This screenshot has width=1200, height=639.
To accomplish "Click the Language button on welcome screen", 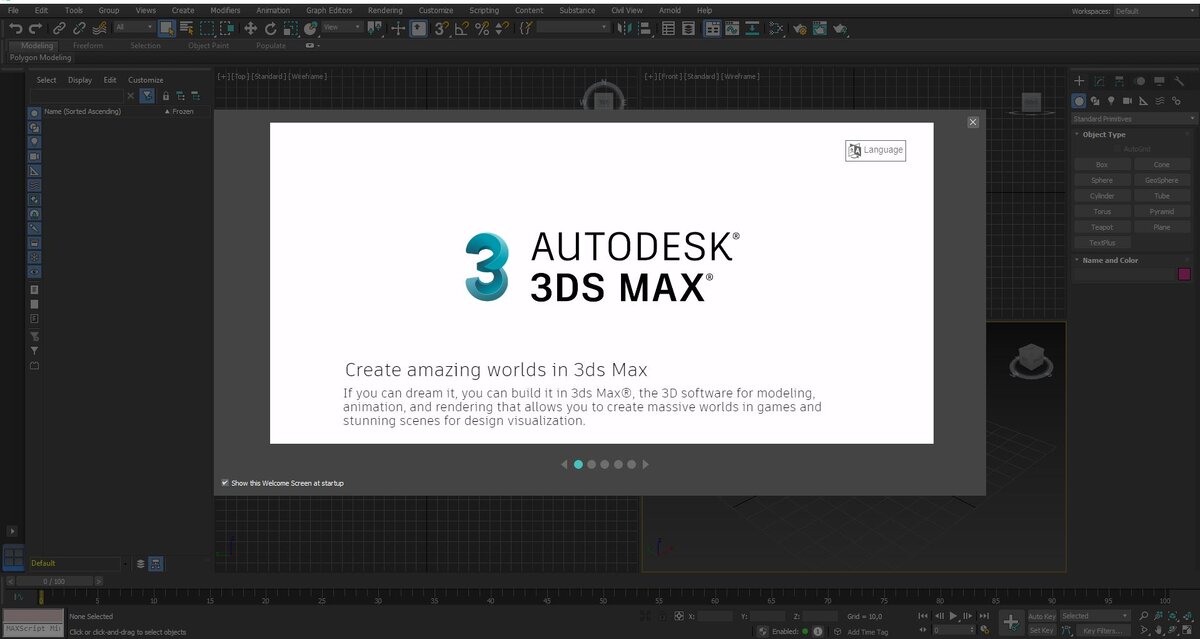I will click(875, 150).
